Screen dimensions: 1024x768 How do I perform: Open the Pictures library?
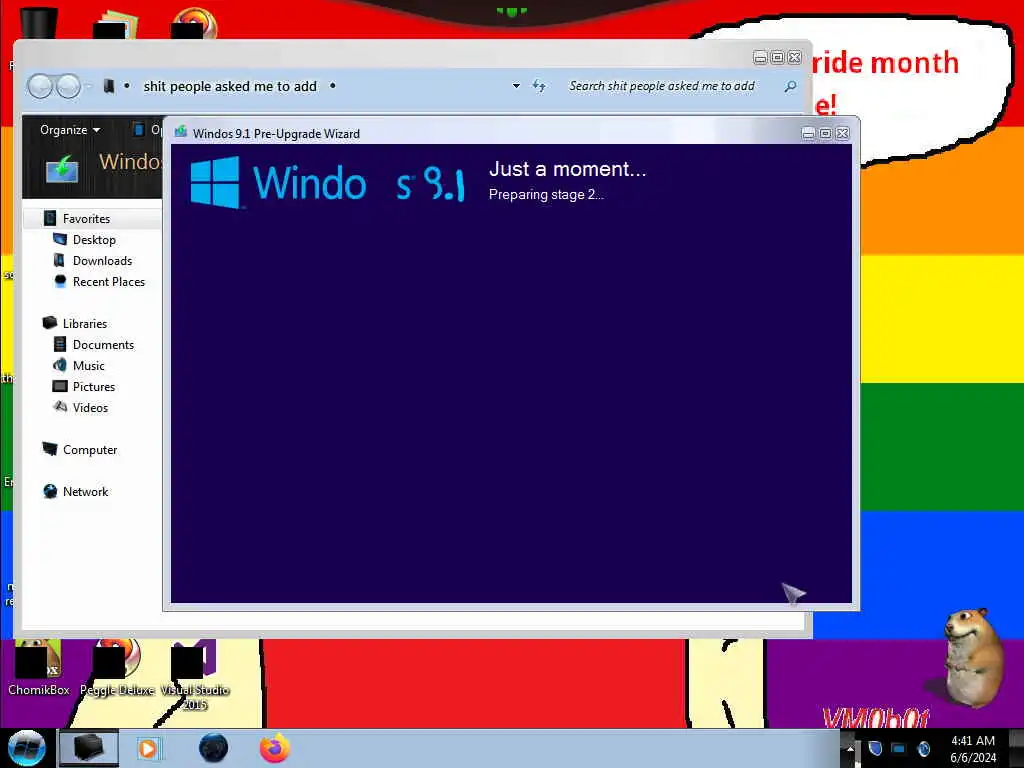94,387
